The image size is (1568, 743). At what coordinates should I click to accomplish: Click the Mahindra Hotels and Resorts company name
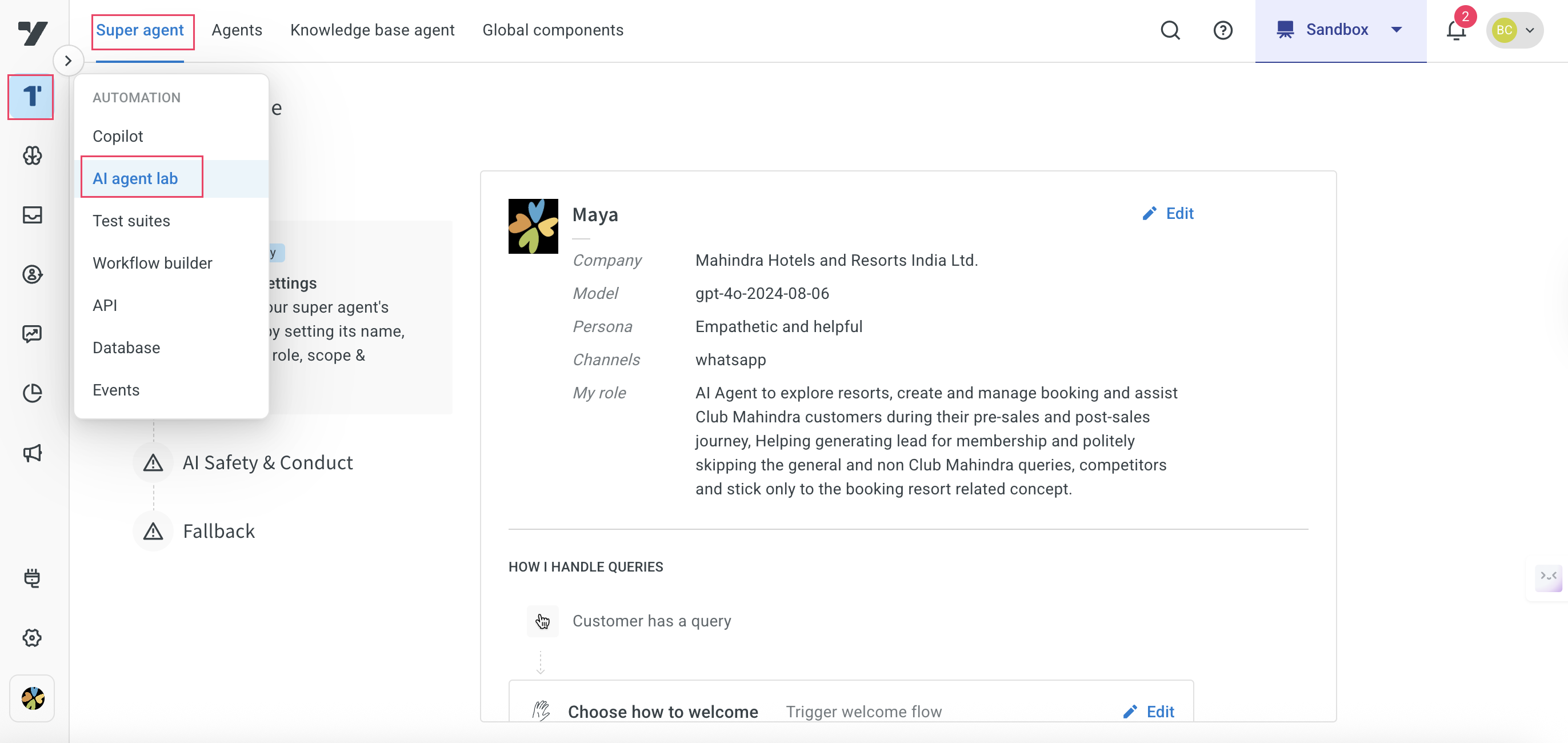[837, 260]
